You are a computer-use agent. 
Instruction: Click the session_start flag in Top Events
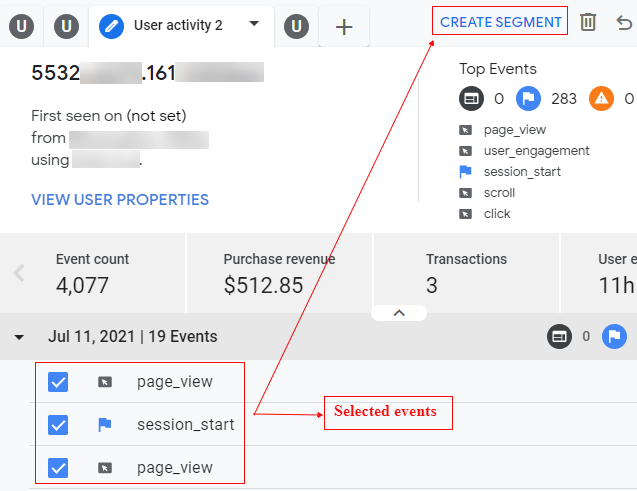click(466, 172)
